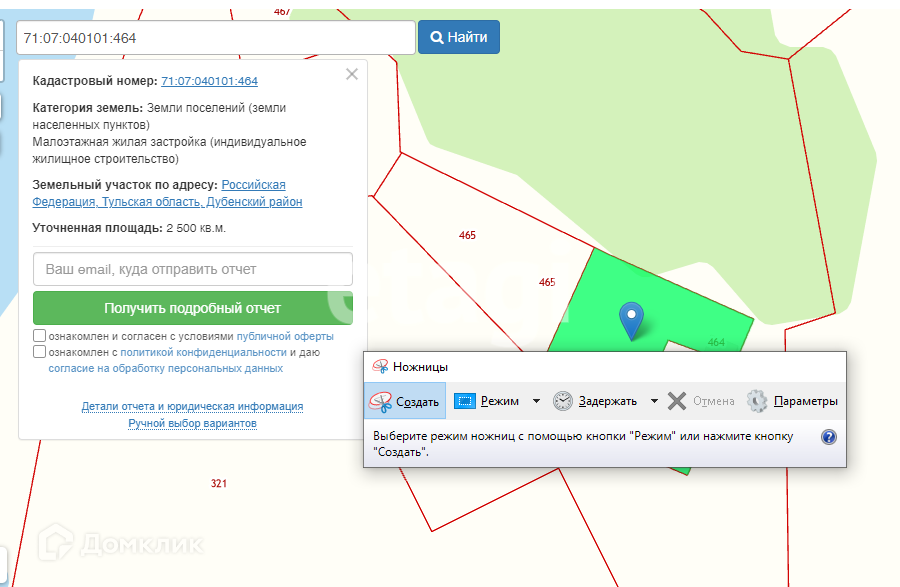Image resolution: width=900 pixels, height=587 pixels.
Task: Open the публичной оферты link
Action: click(x=285, y=336)
